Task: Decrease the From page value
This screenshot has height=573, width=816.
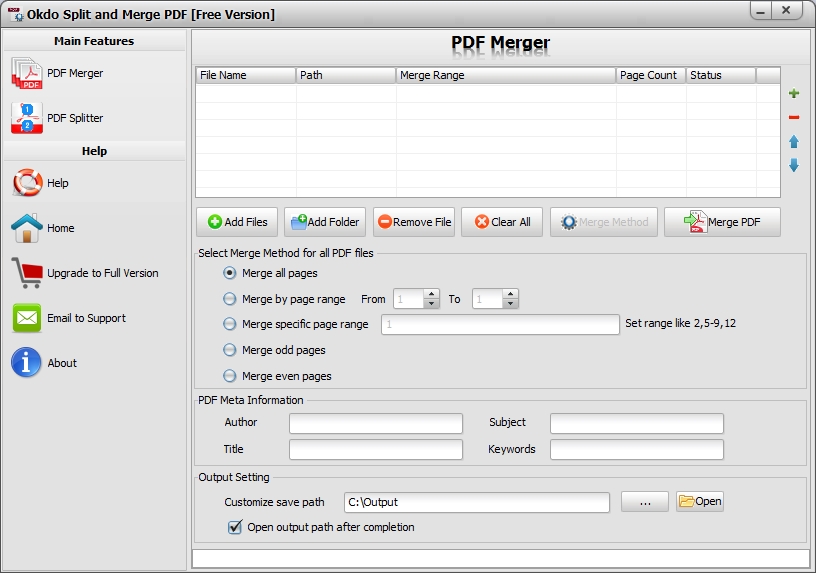Action: click(431, 303)
